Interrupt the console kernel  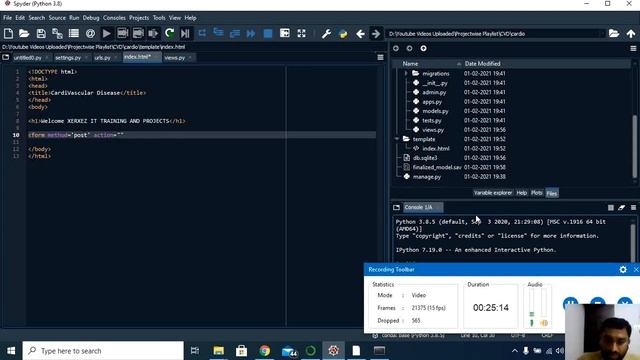[611, 207]
